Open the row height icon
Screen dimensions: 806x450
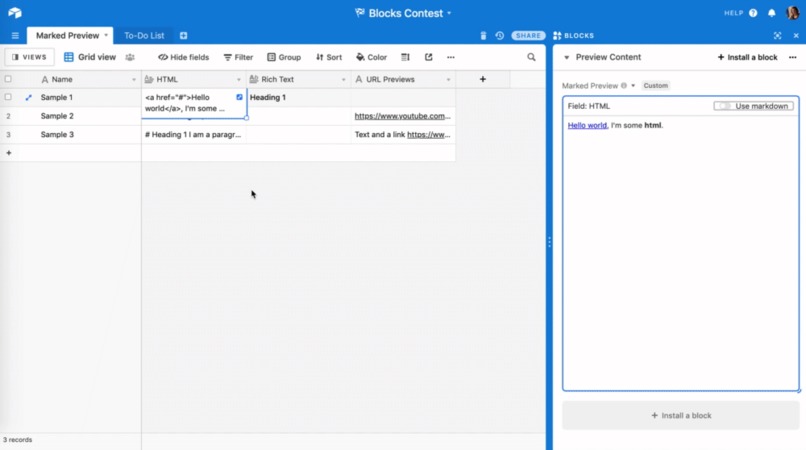point(406,57)
